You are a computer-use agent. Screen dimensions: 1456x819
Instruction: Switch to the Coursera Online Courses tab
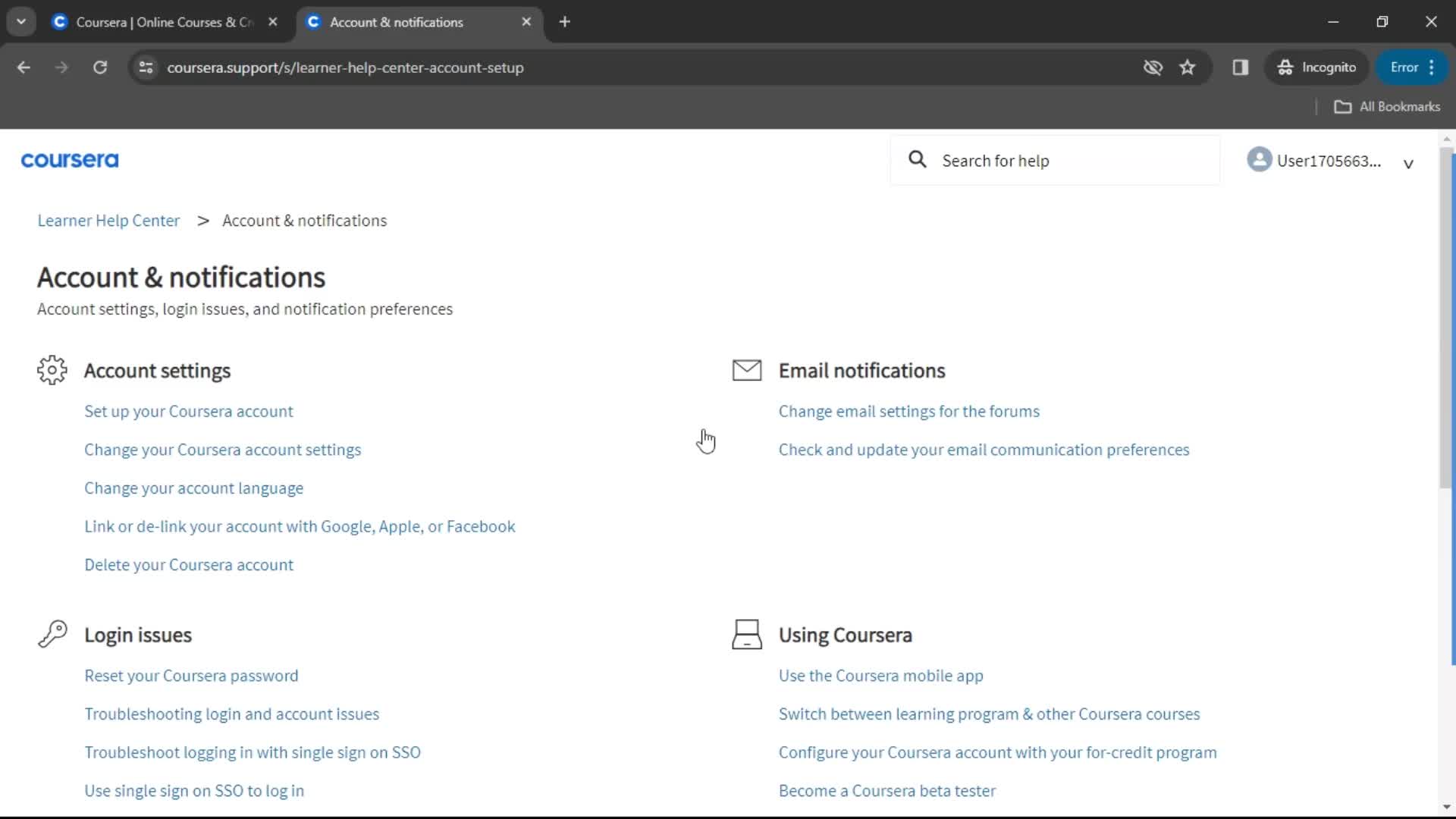tap(165, 22)
